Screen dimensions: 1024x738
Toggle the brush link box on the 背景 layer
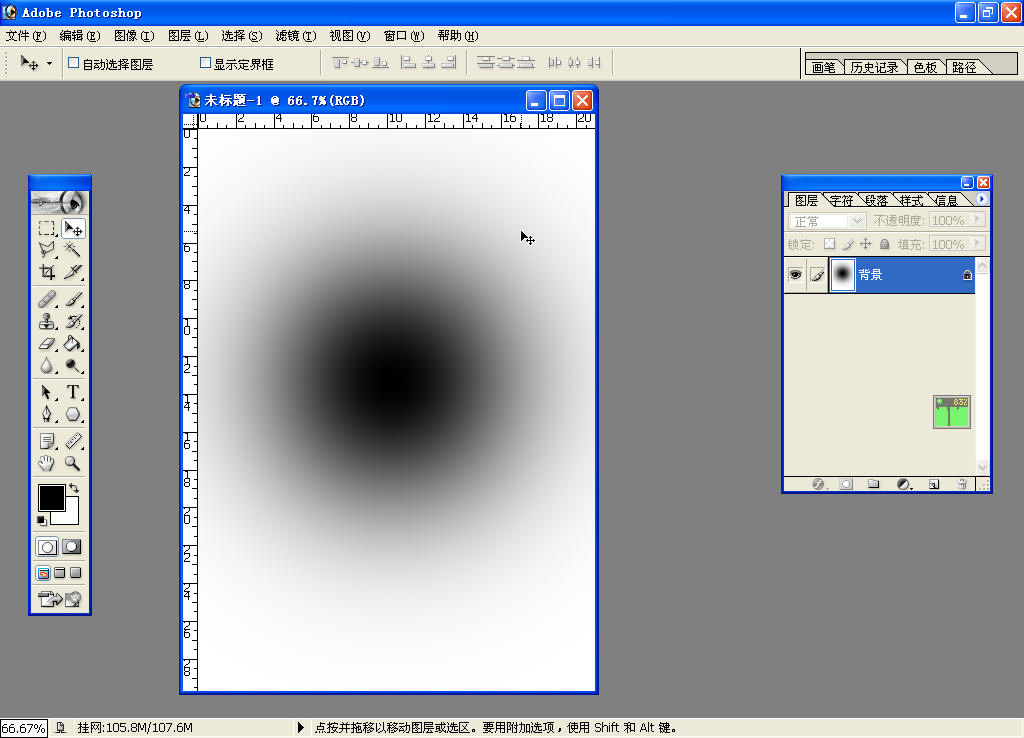pyautogui.click(x=817, y=274)
